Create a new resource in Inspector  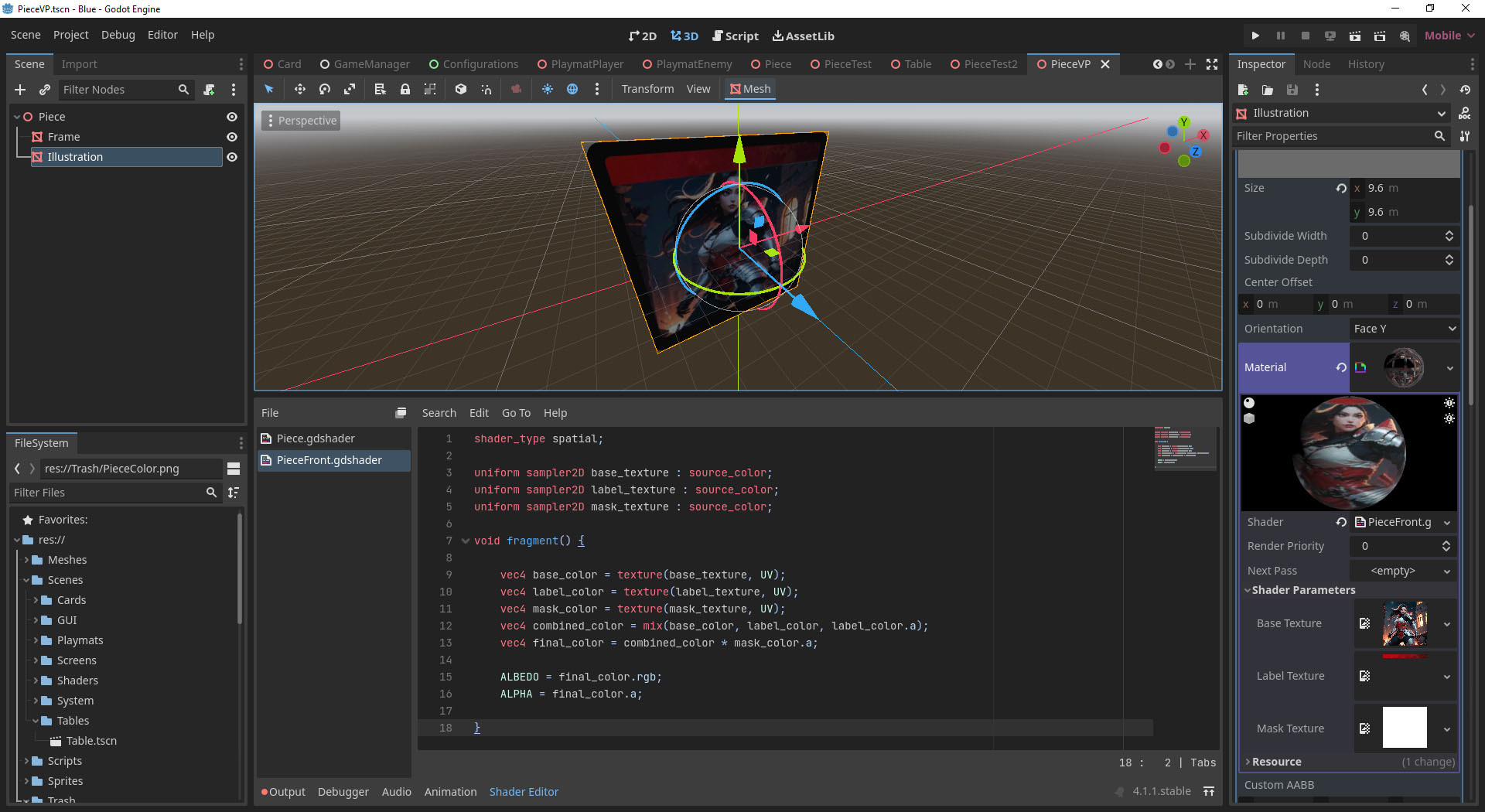[1243, 90]
